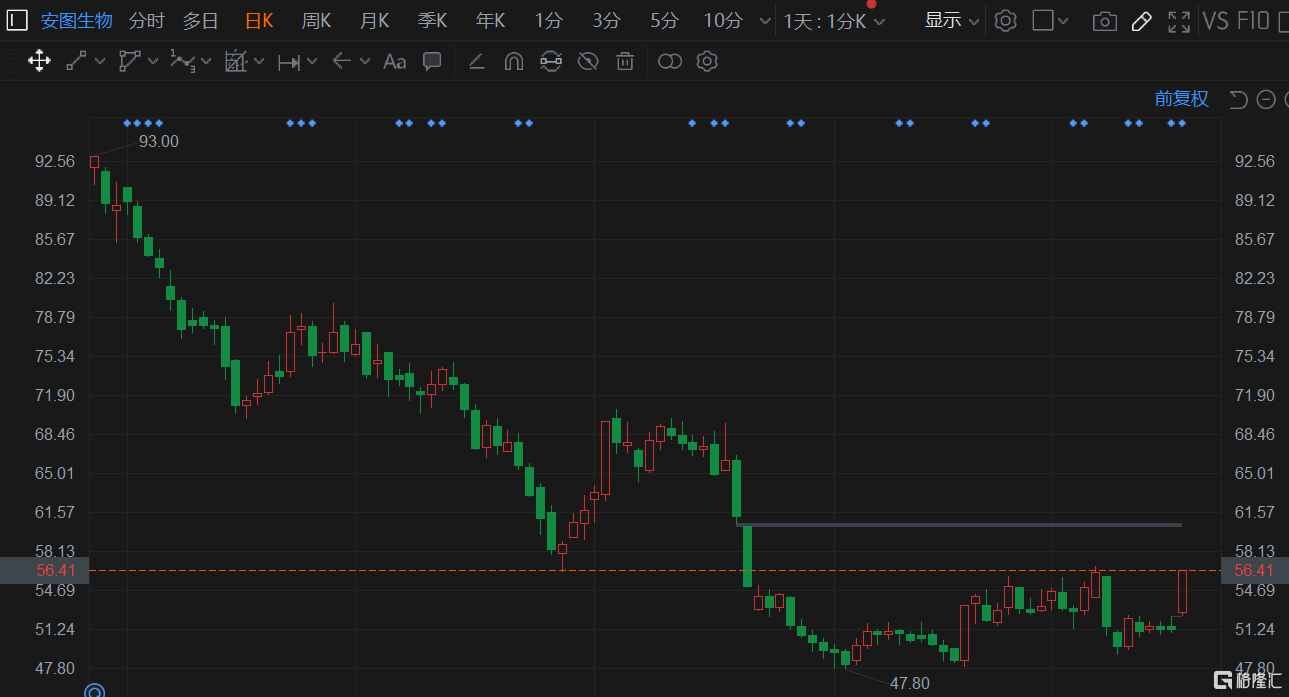Select the wave pattern 1-3 tool

pos(183,61)
